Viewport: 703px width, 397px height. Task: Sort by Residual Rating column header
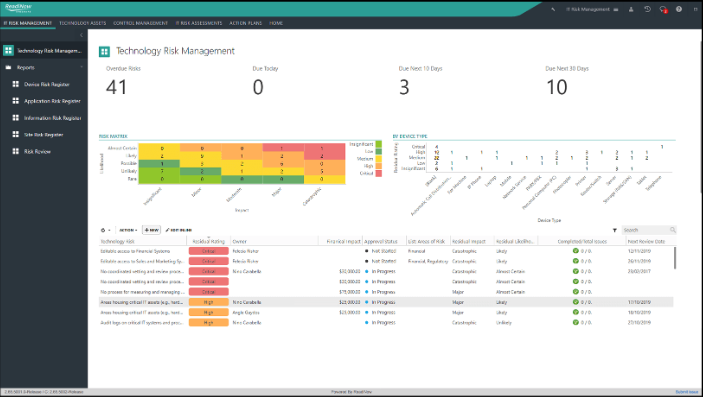pos(208,241)
